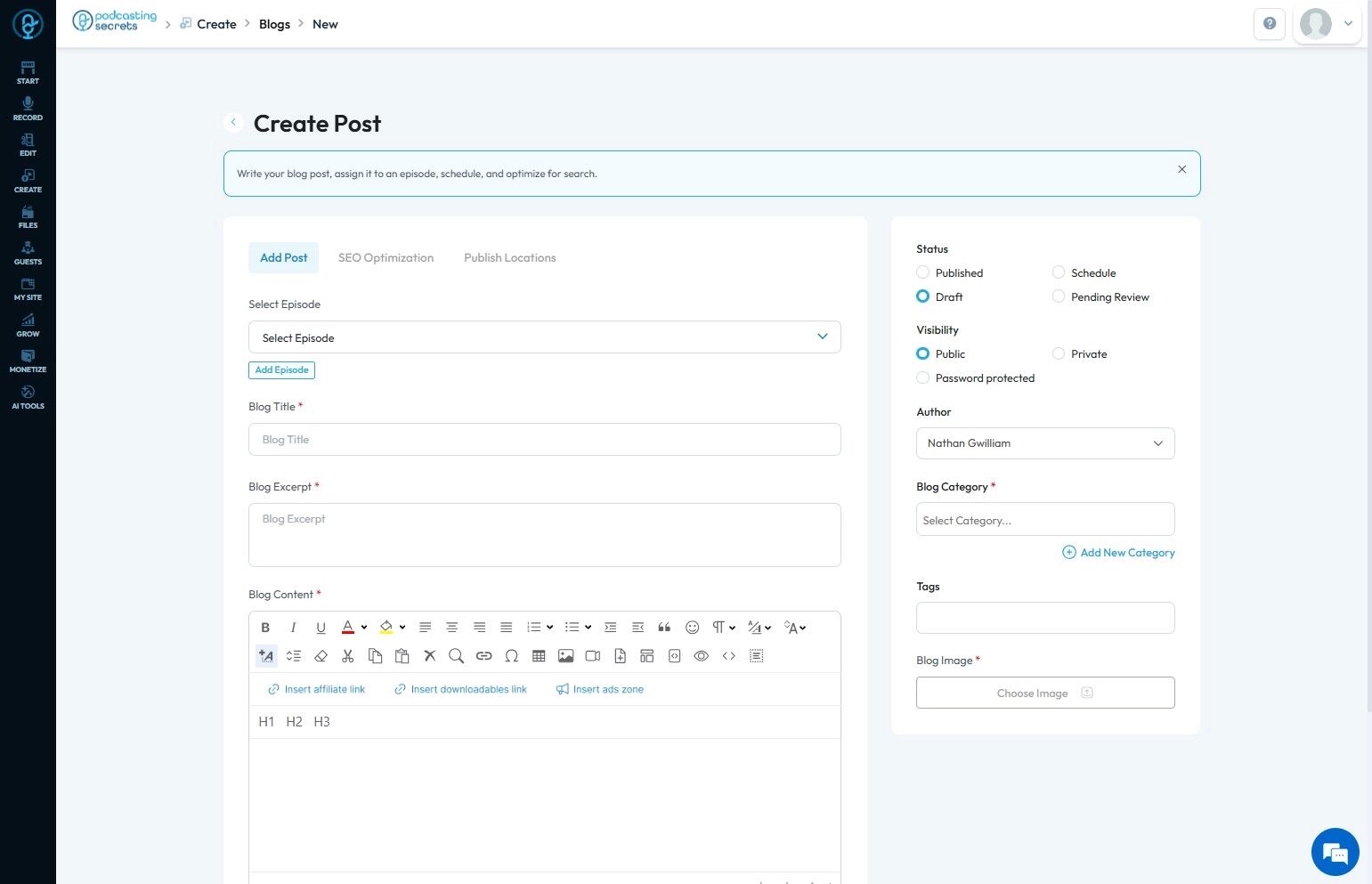Open the Select Episode dropdown
The height and width of the screenshot is (884, 1372).
point(545,337)
